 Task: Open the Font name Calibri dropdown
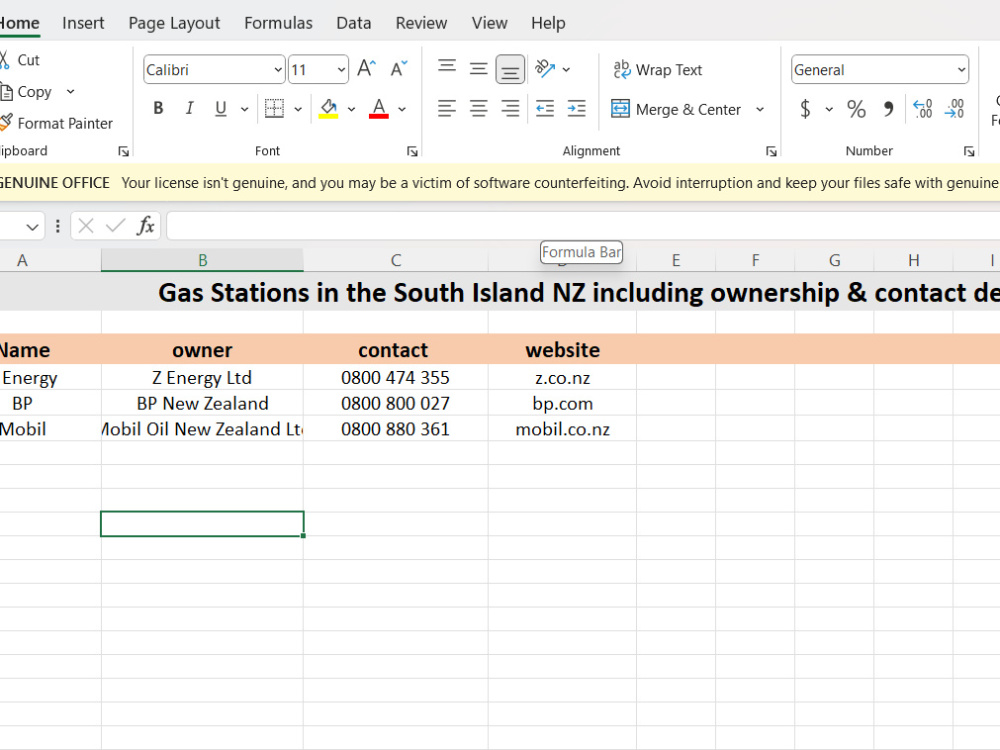click(x=278, y=70)
